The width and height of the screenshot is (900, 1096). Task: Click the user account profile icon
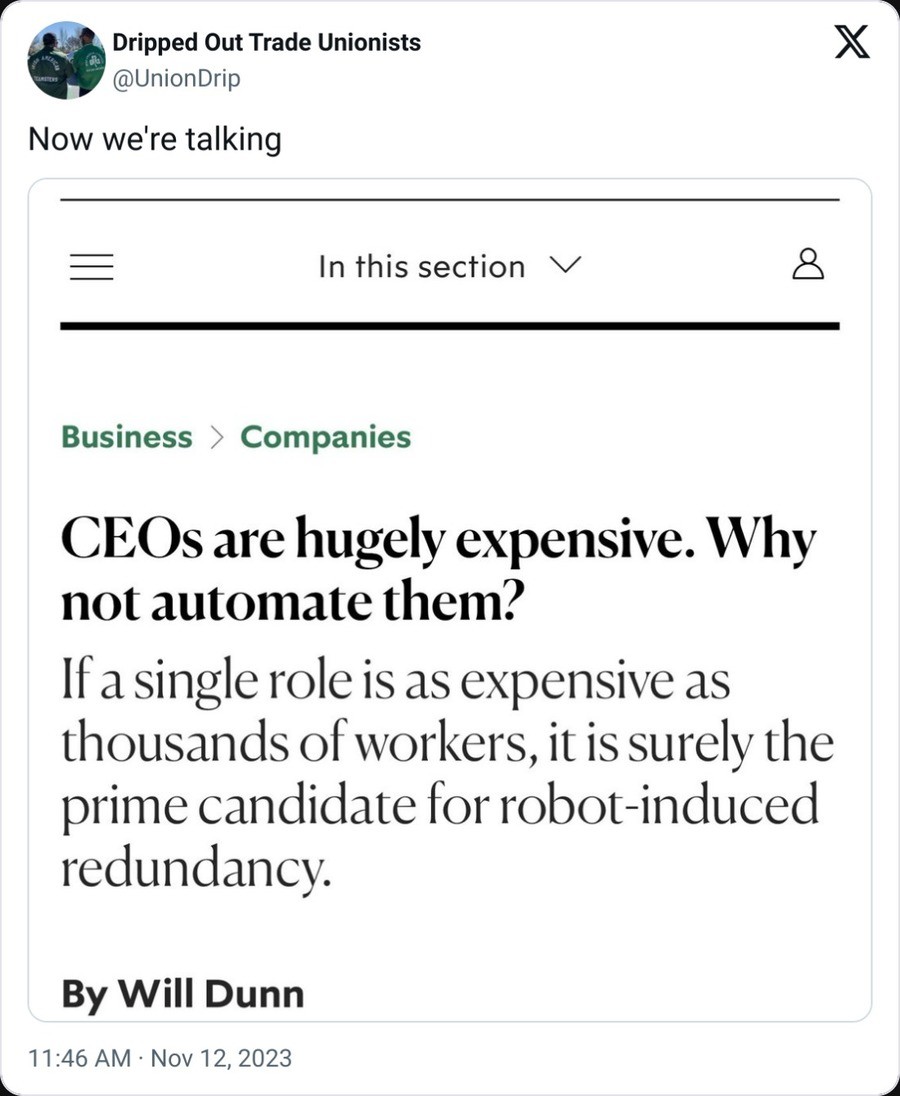pos(807,265)
